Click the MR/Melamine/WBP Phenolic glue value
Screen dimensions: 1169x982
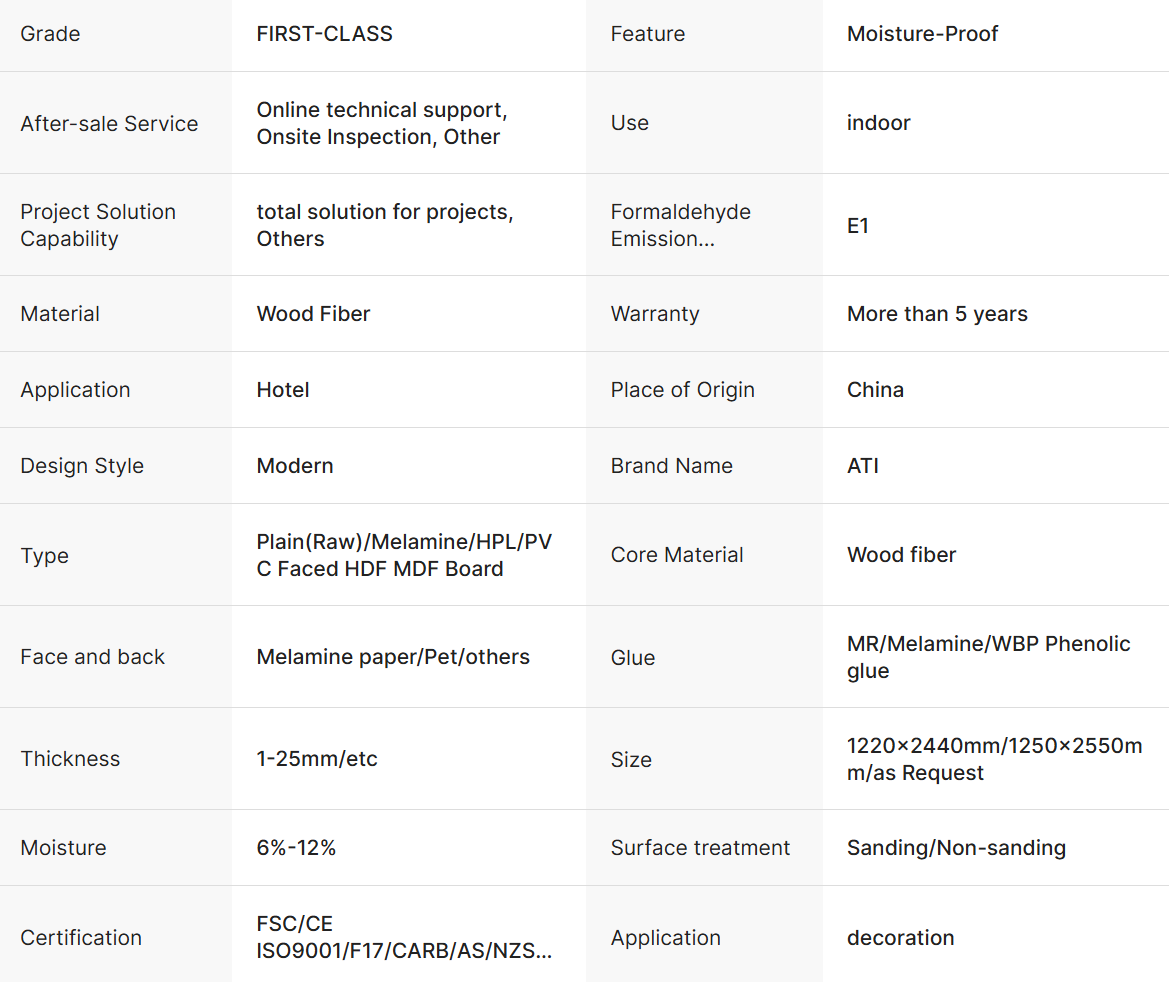point(989,657)
